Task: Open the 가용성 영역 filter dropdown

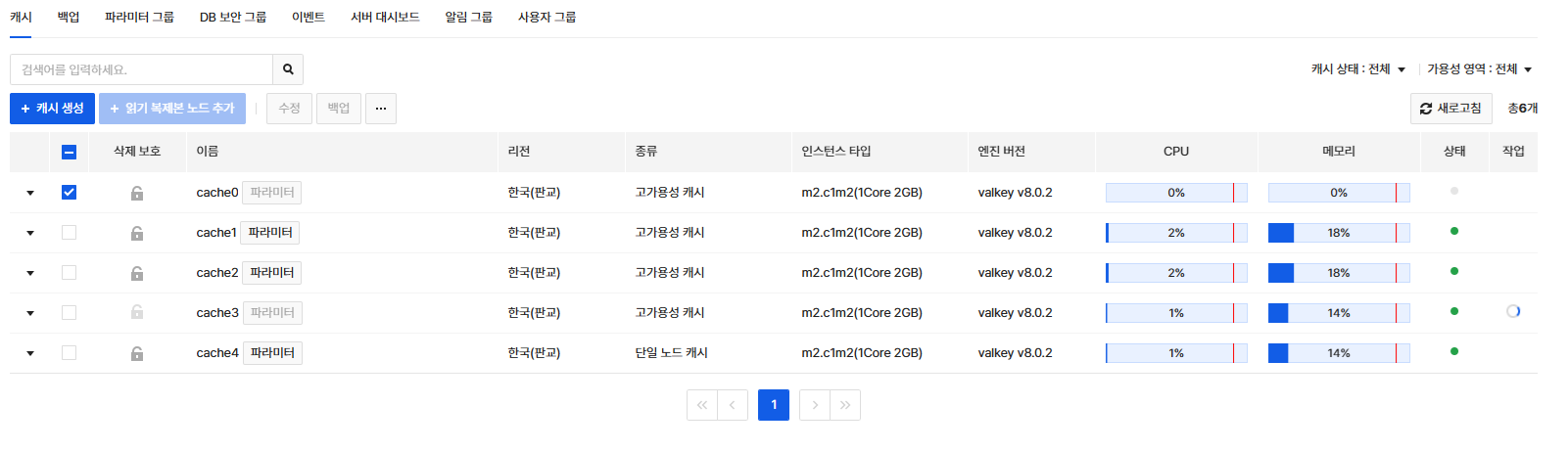Action: (1479, 69)
